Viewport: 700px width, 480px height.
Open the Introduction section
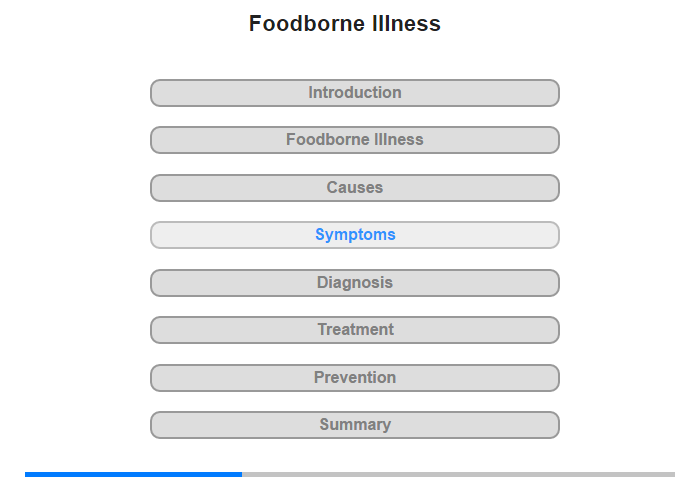pyautogui.click(x=354, y=93)
